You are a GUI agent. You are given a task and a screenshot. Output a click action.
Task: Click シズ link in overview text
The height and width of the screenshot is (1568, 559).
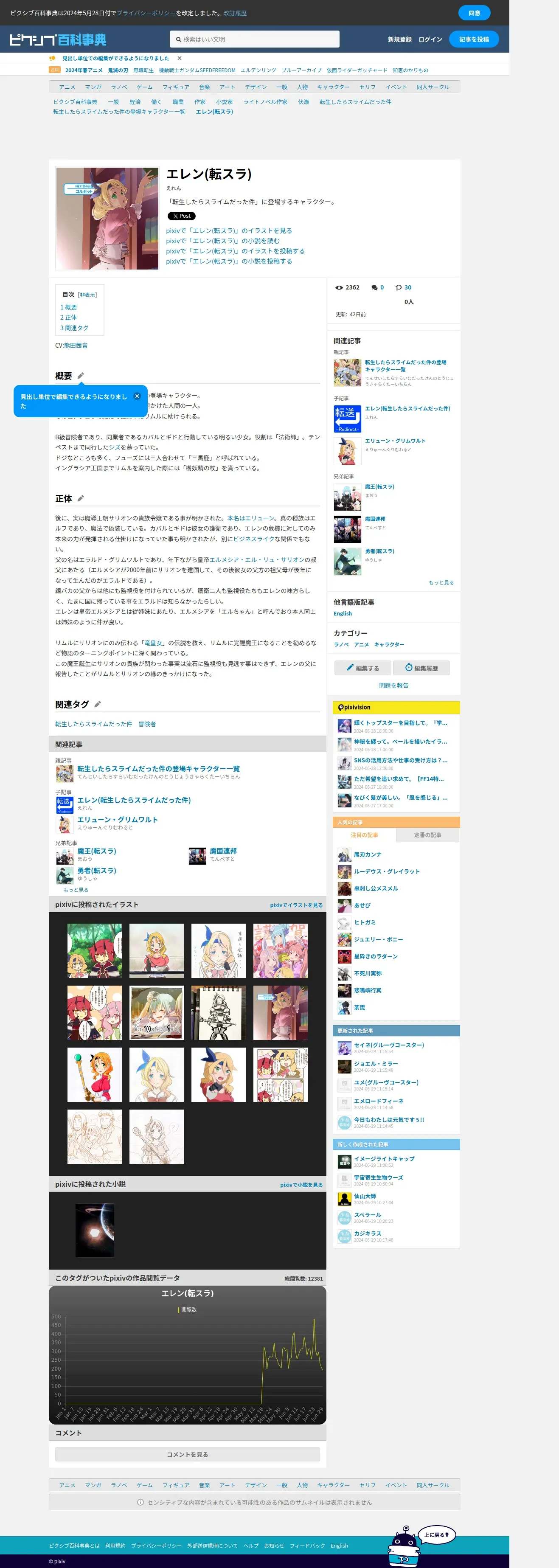[x=115, y=447]
